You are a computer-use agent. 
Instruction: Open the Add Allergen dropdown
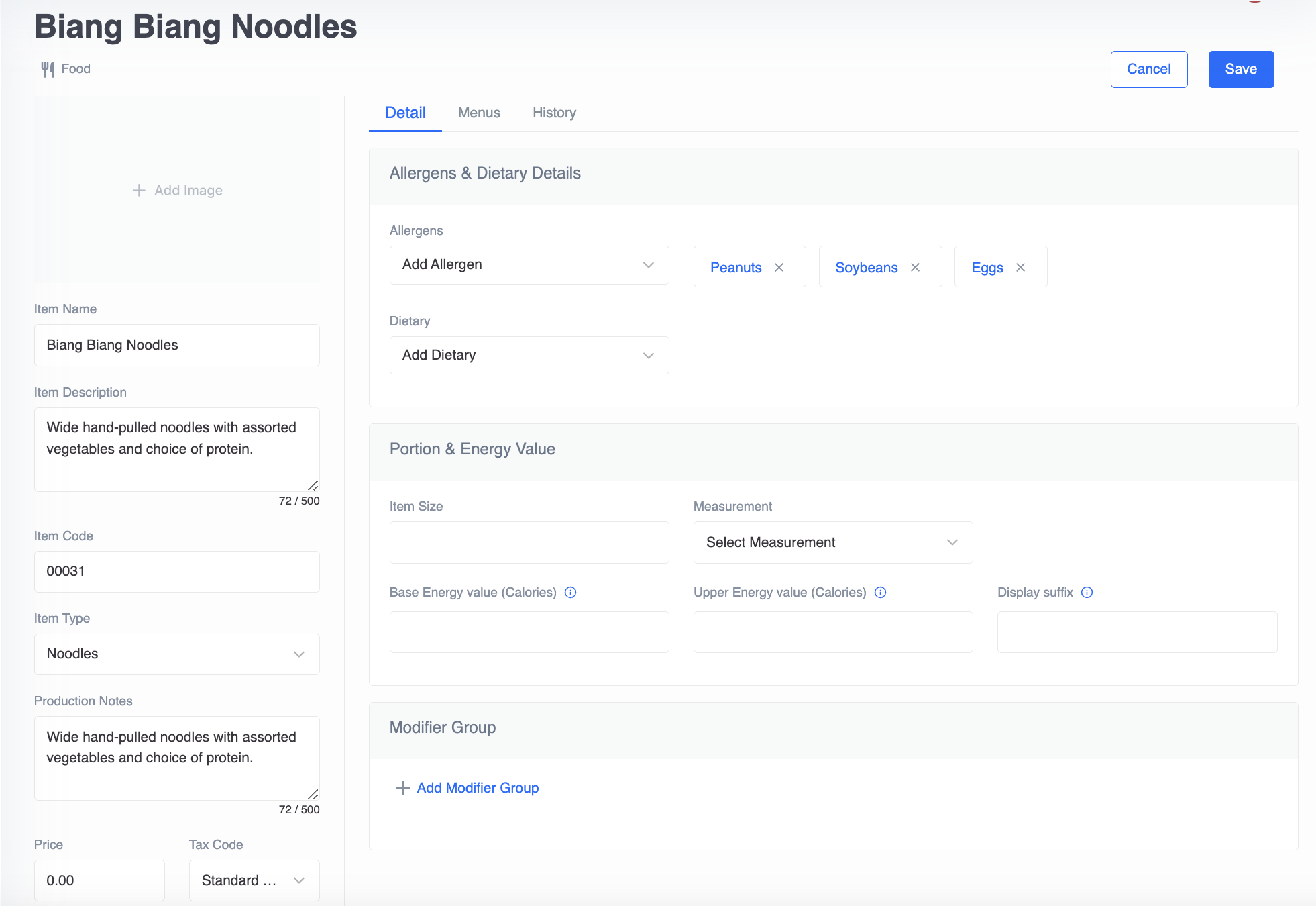[x=529, y=265]
